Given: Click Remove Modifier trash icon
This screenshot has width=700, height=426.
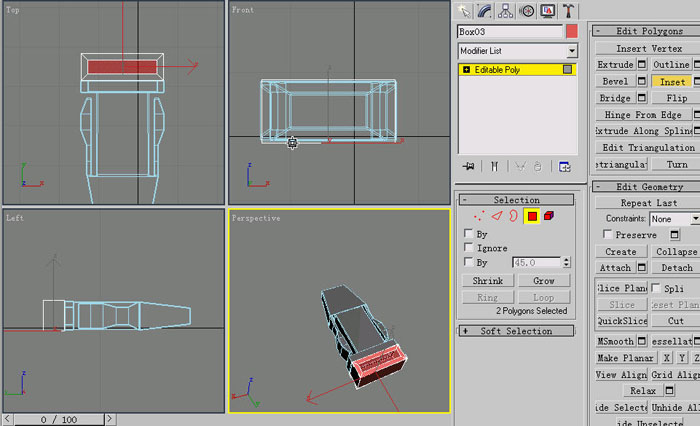Looking at the screenshot, I should [538, 167].
